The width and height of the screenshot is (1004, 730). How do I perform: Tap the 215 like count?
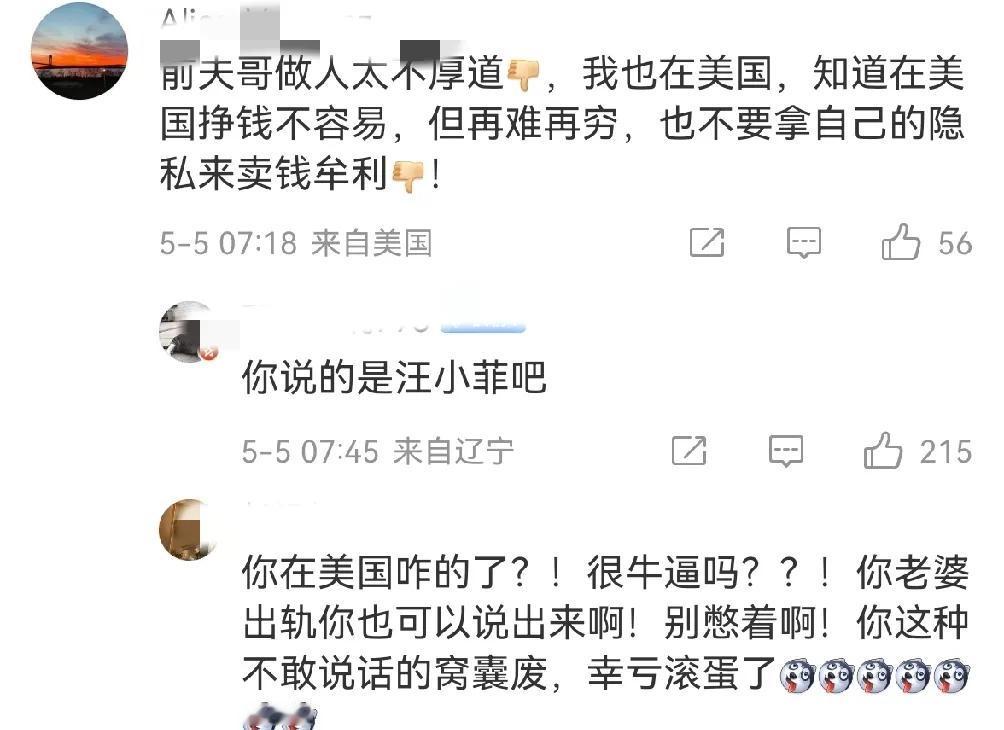(x=946, y=452)
